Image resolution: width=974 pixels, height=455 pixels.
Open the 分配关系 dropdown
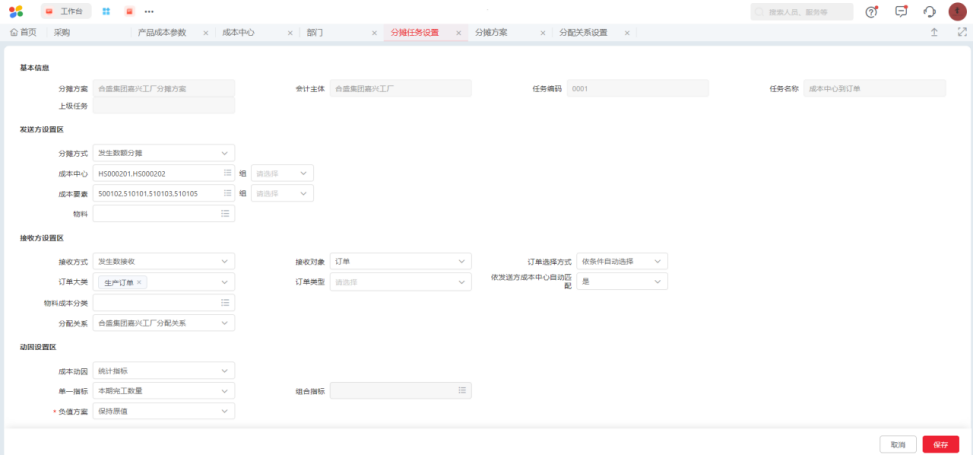click(164, 323)
